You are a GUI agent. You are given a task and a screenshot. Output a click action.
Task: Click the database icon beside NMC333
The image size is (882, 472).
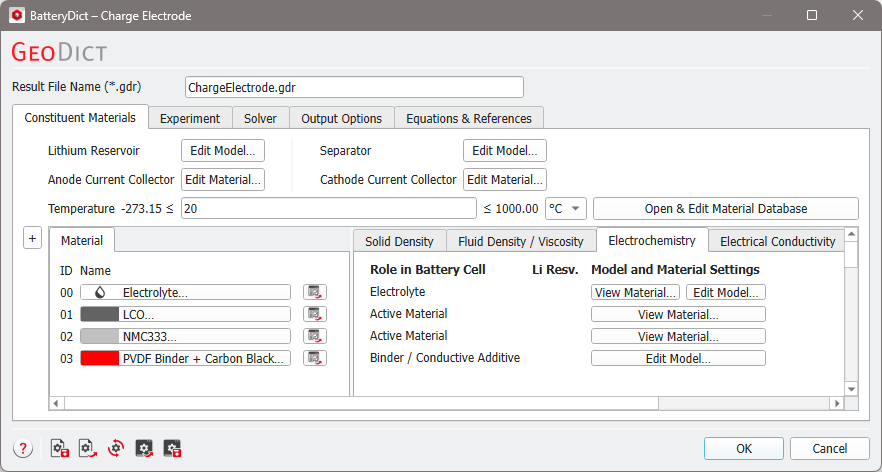314,336
